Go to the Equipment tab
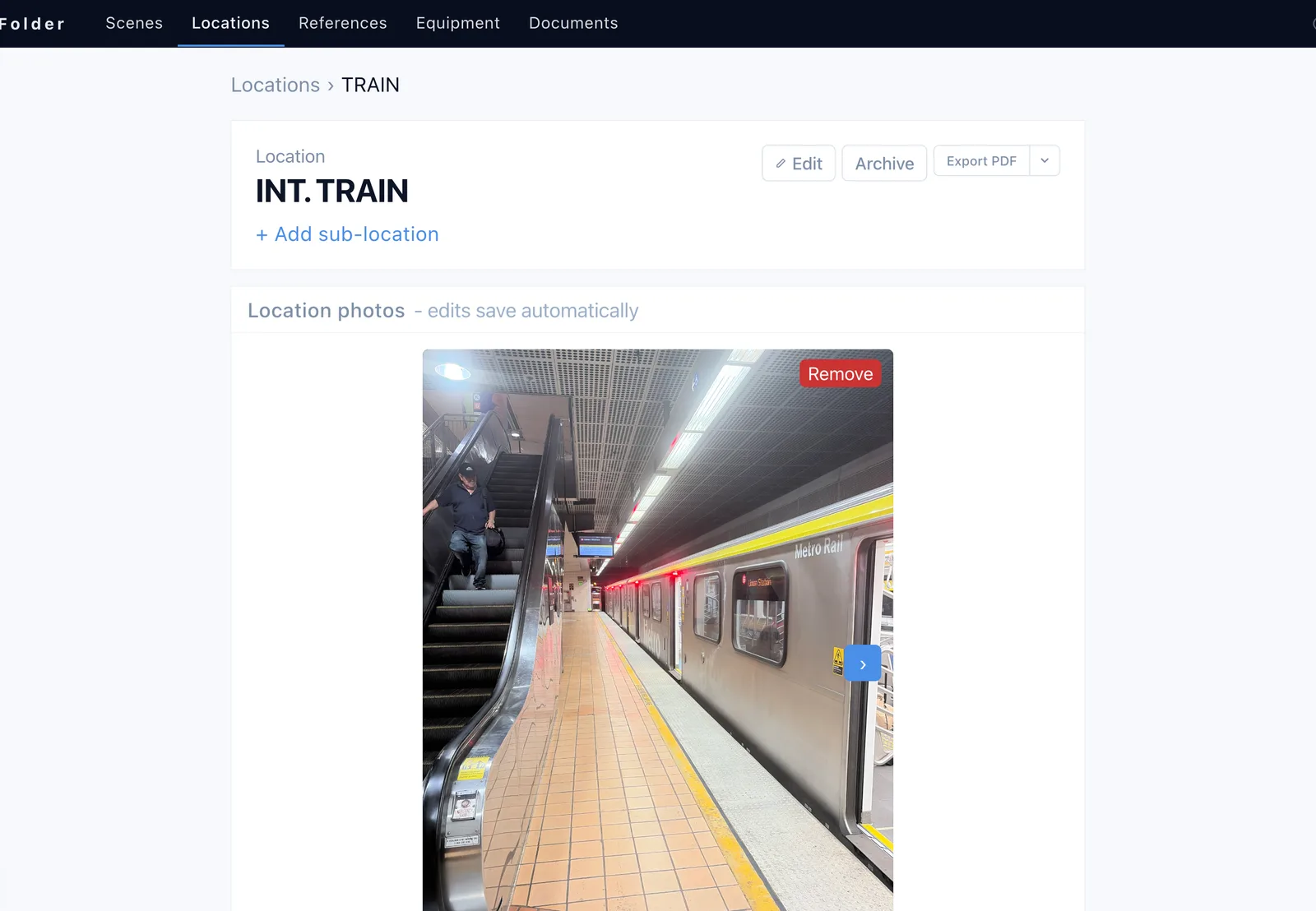The image size is (1316, 911). 457,23
